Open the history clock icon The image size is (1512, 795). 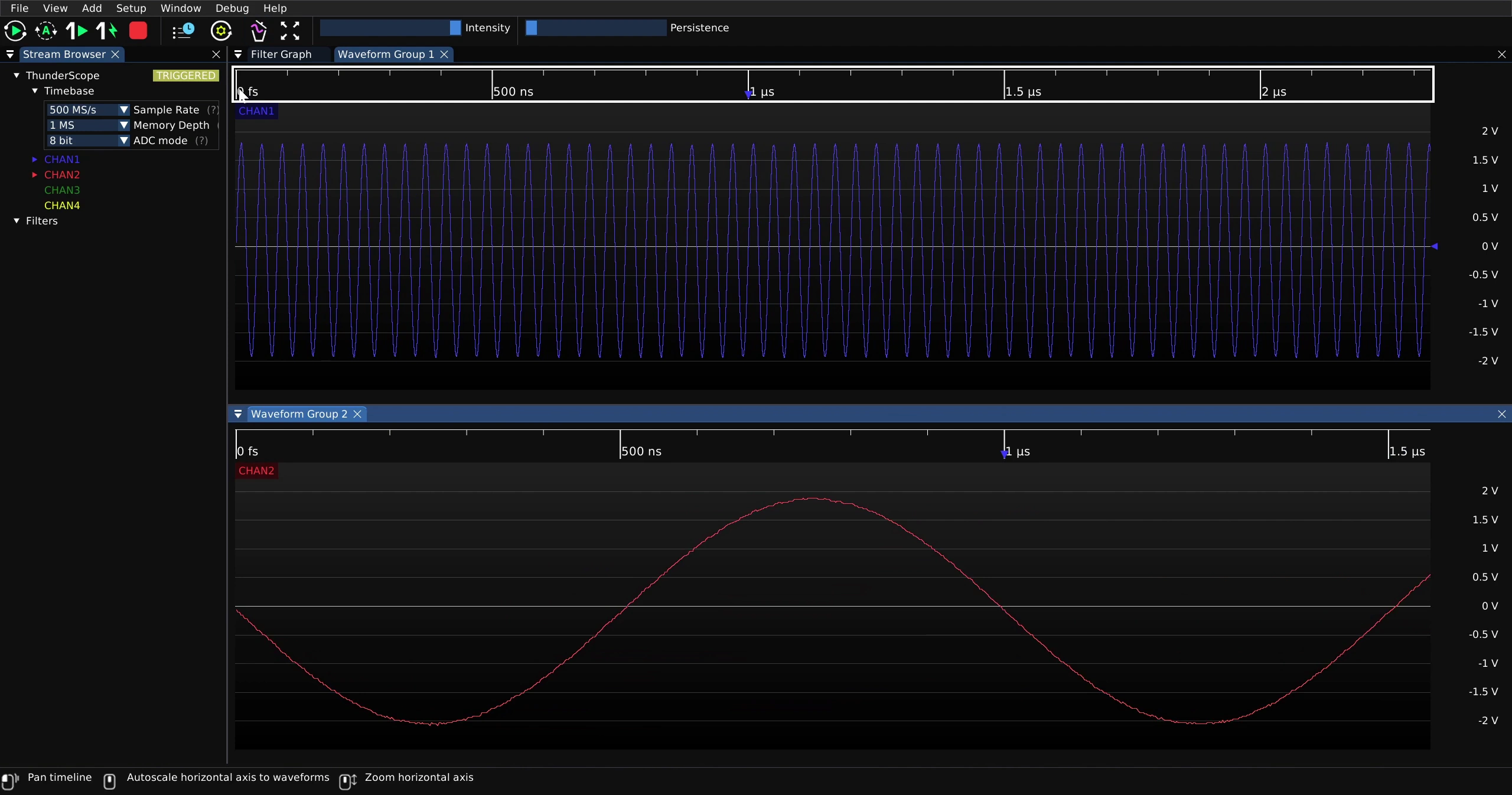(x=184, y=31)
